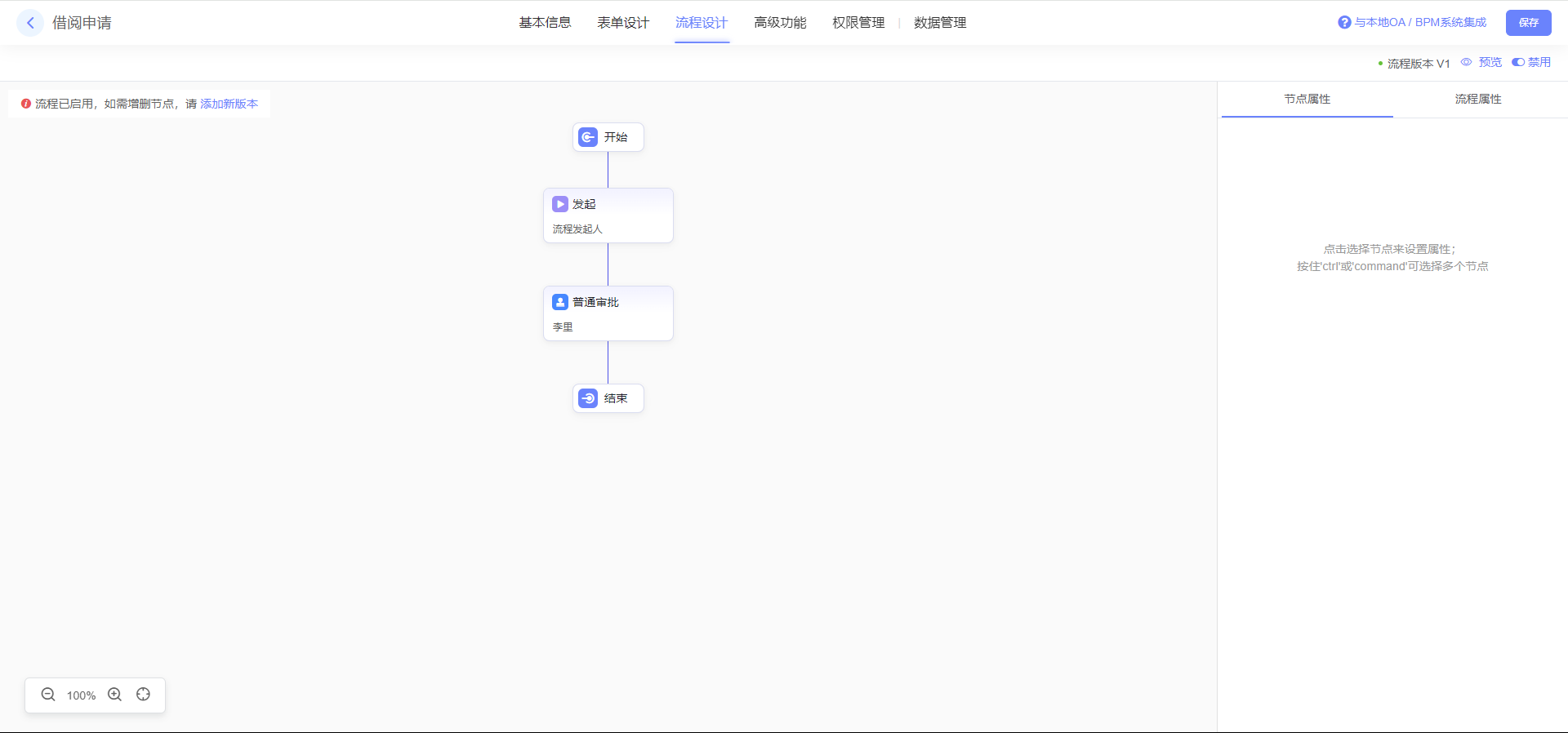Go to the 权限管理 tab
1568x733 pixels.
tap(858, 23)
